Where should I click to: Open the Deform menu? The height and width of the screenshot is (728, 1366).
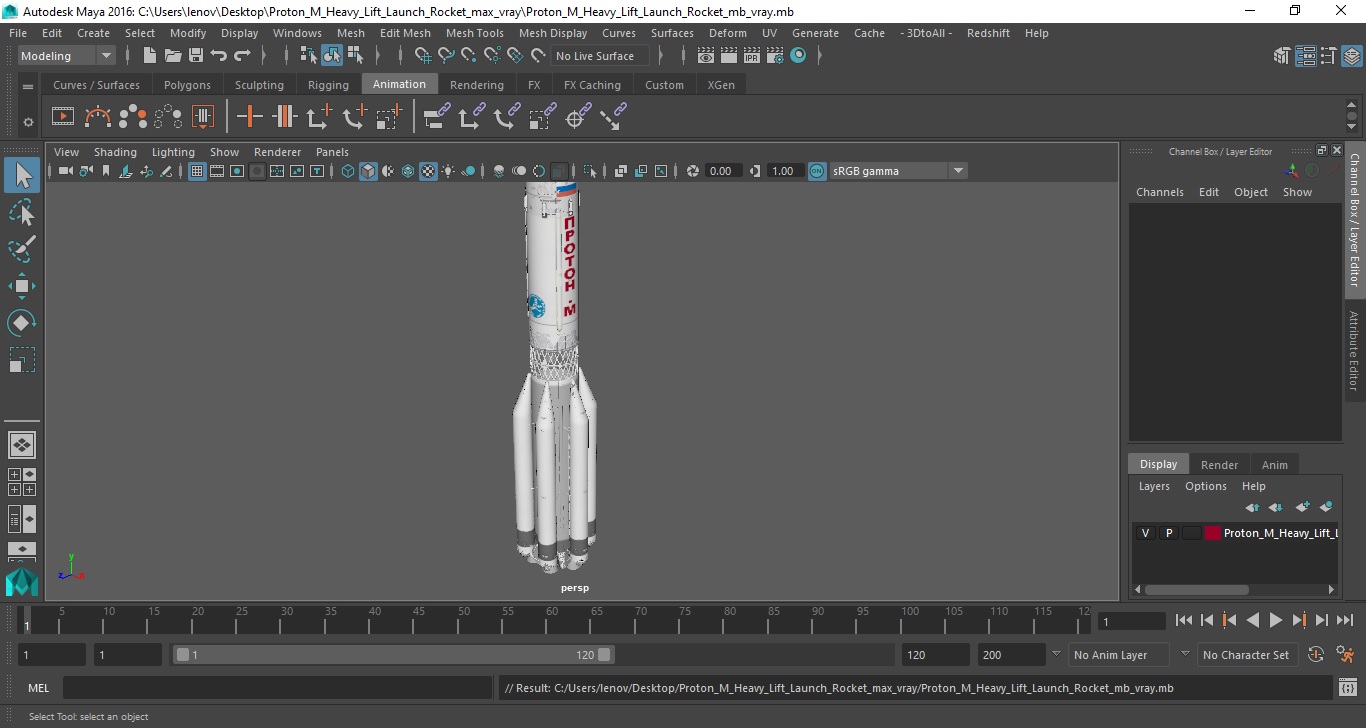pos(727,33)
